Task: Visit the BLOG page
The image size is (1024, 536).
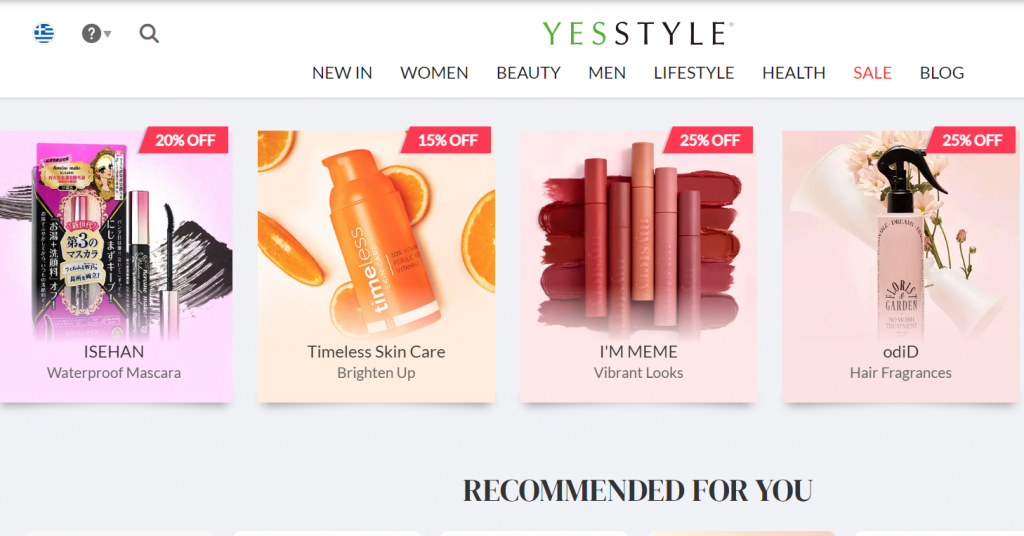Action: (x=942, y=72)
